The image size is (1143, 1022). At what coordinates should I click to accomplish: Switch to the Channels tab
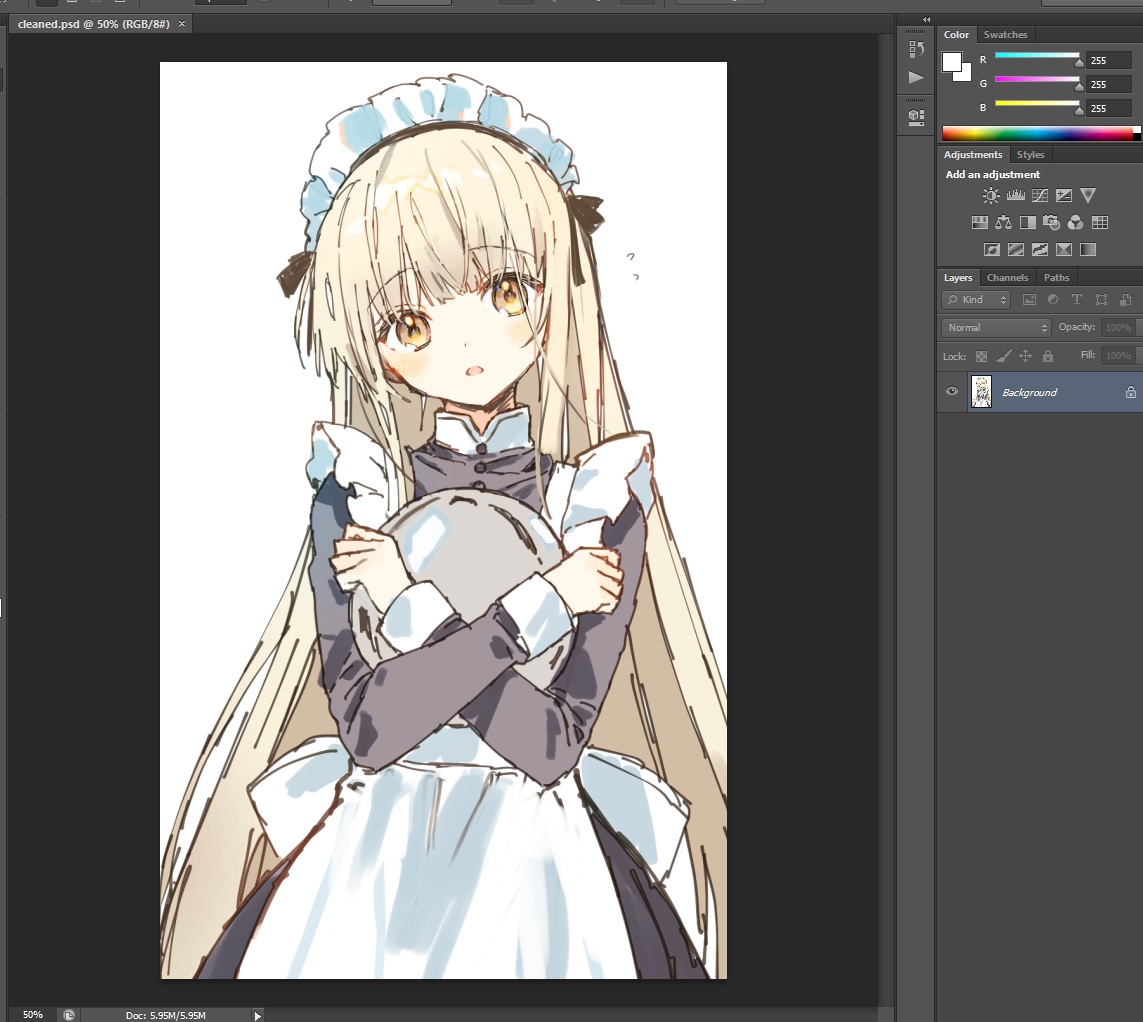pyautogui.click(x=1007, y=278)
